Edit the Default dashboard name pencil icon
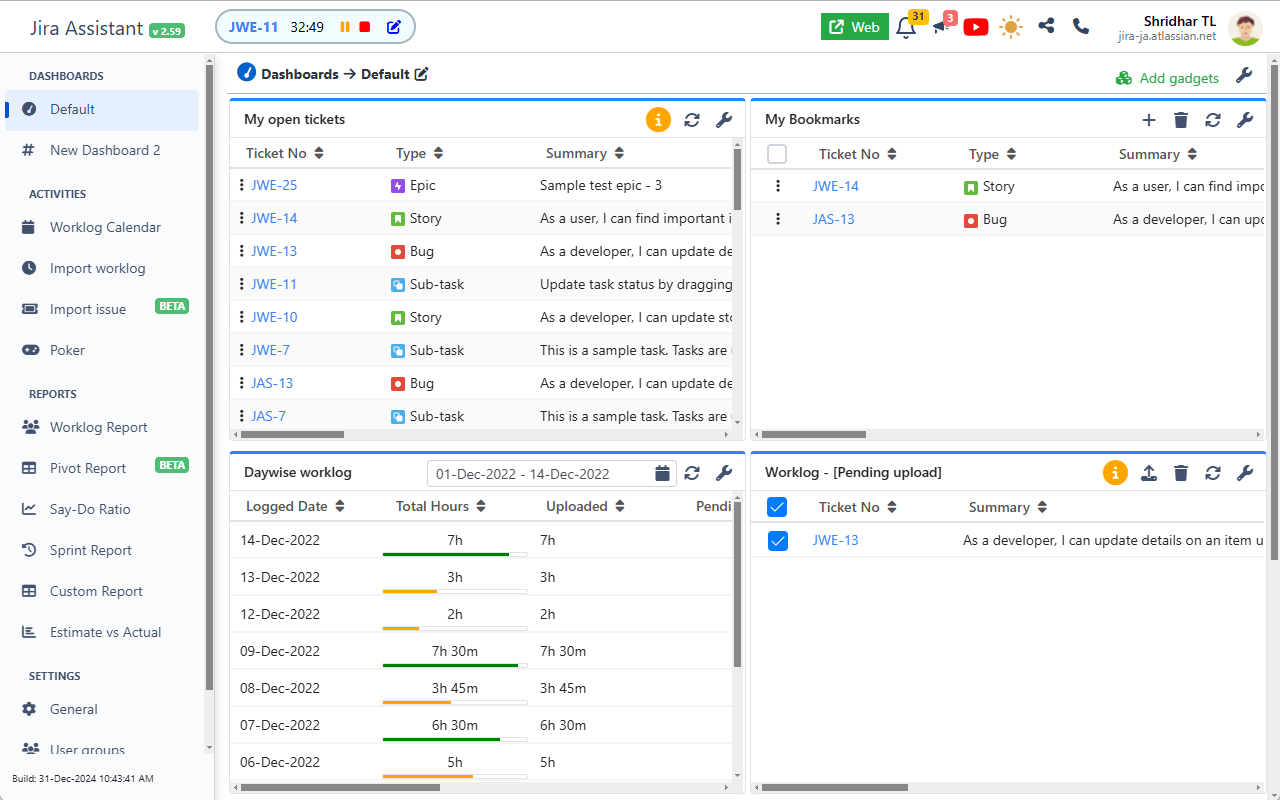The width and height of the screenshot is (1280, 800). point(422,74)
